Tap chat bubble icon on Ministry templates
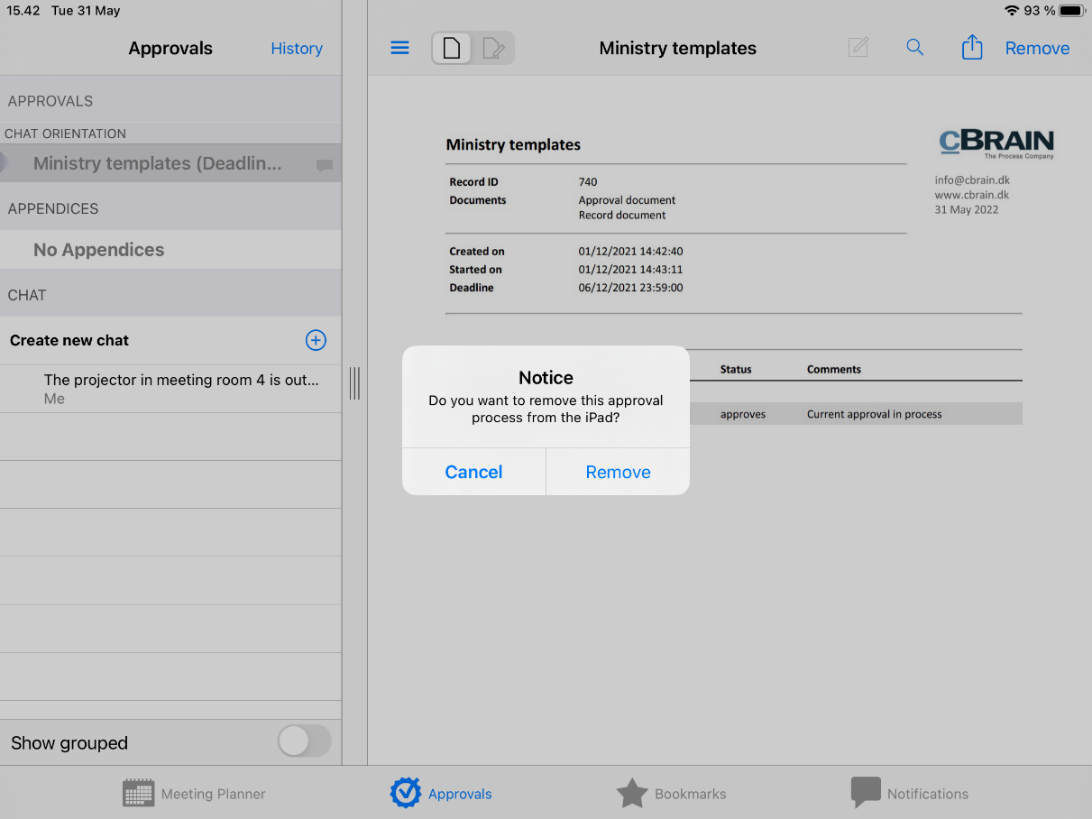 click(324, 165)
